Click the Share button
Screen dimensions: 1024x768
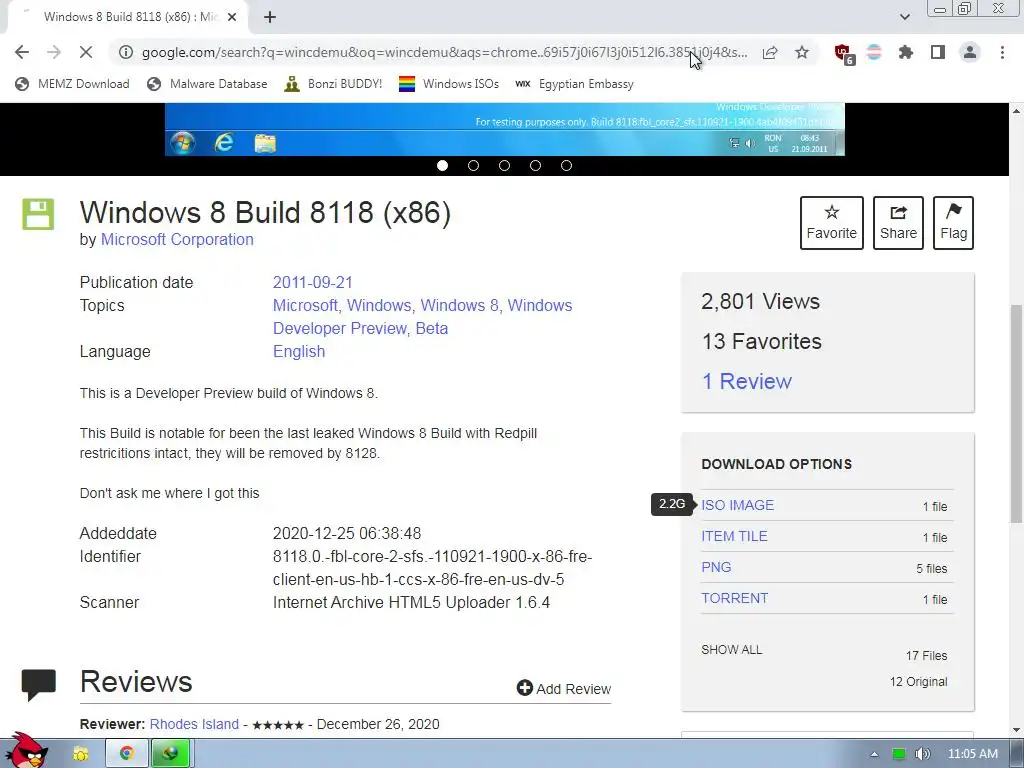898,223
